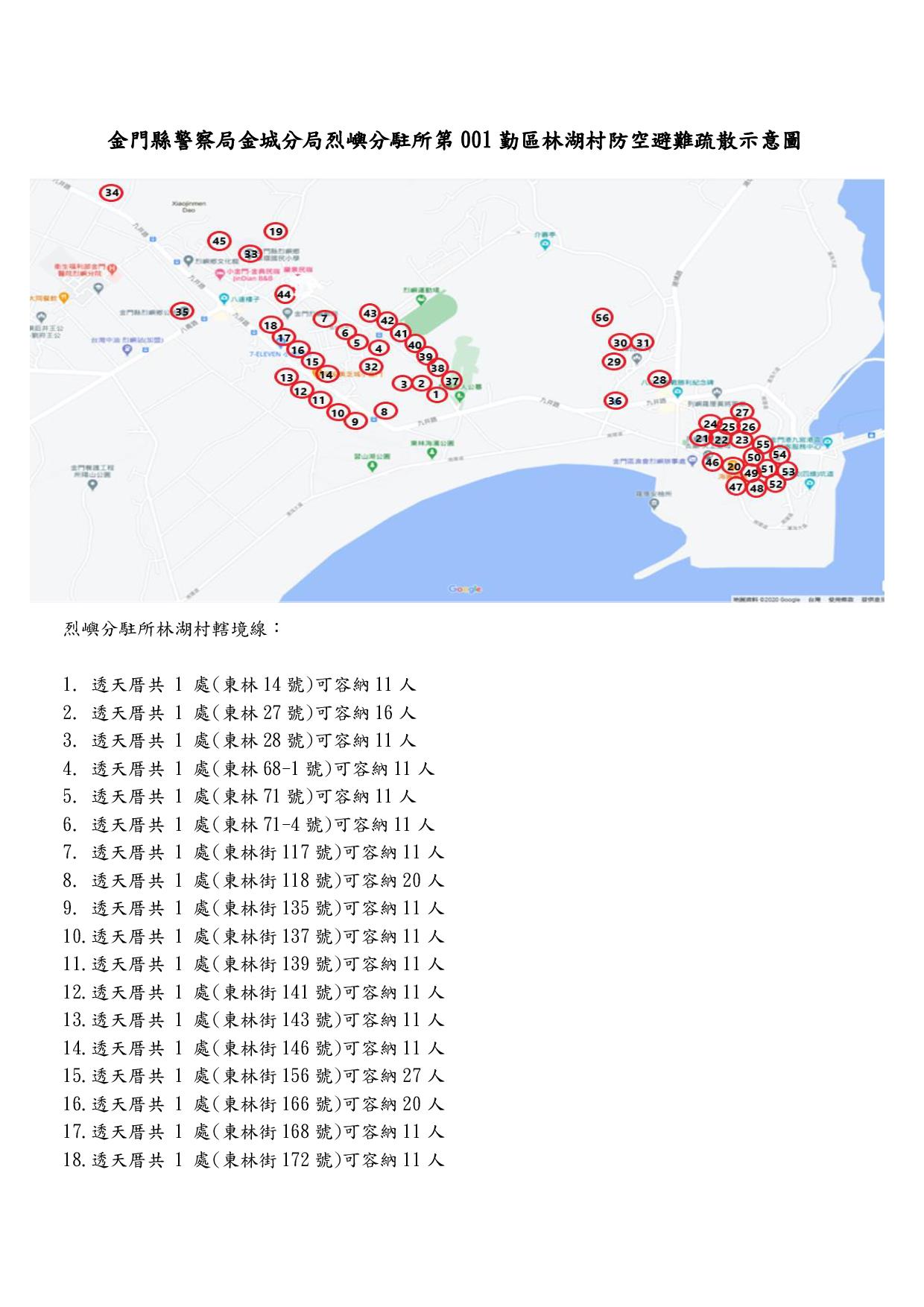The width and height of the screenshot is (924, 1307).
Task: Select list item 10 東林街 137 號
Action: point(253,936)
